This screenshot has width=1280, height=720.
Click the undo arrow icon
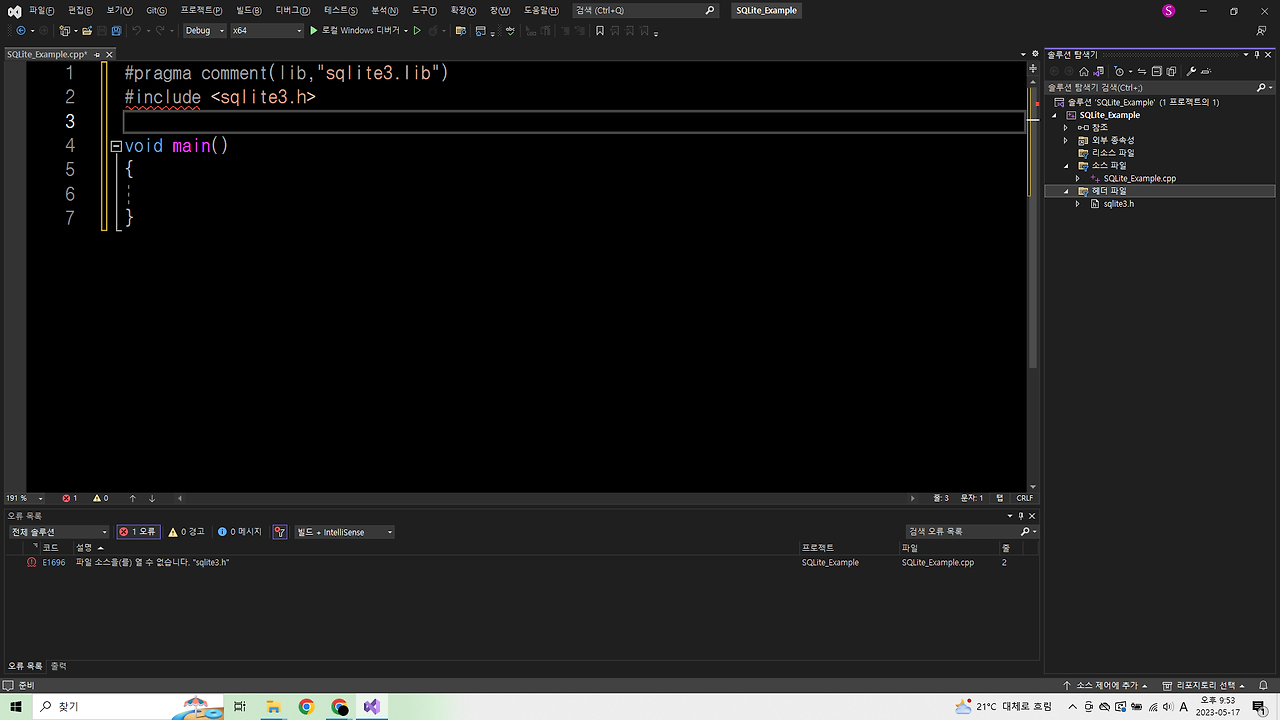(x=137, y=31)
